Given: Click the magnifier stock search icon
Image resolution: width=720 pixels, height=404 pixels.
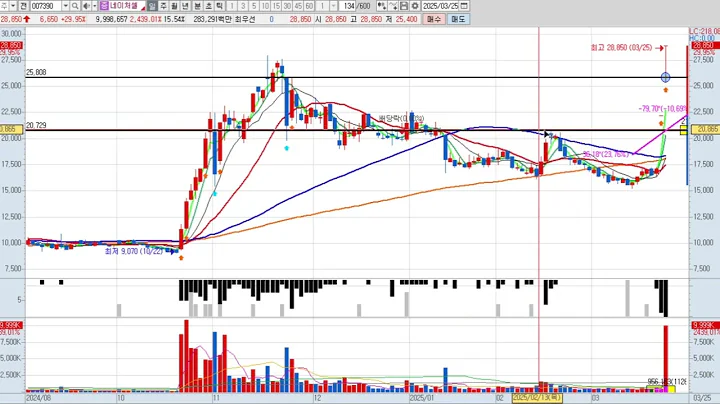Looking at the screenshot, I should (75, 6).
